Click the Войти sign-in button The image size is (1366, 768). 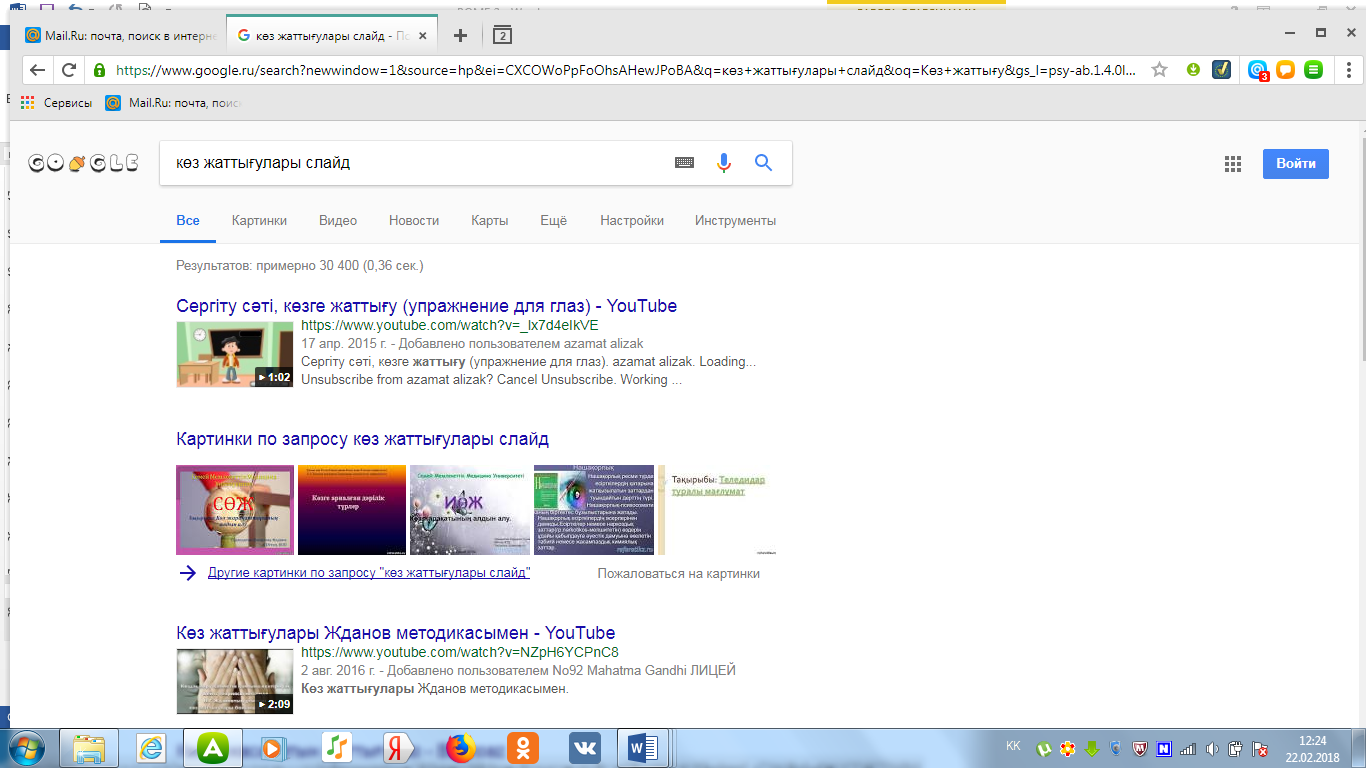(x=1295, y=164)
